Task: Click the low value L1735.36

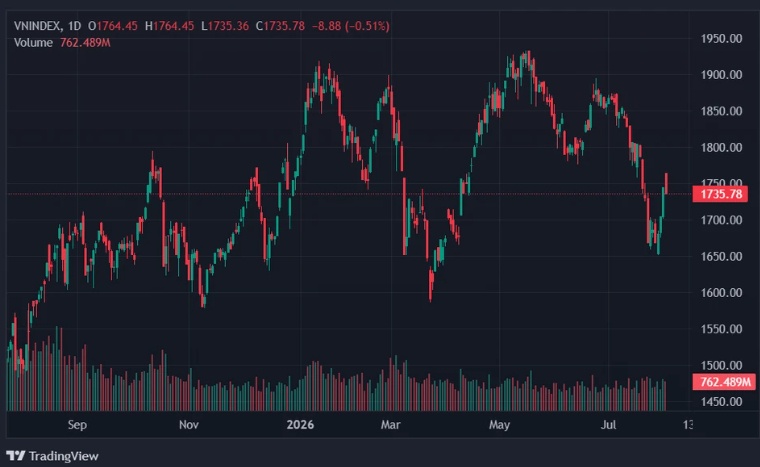Action: point(225,26)
